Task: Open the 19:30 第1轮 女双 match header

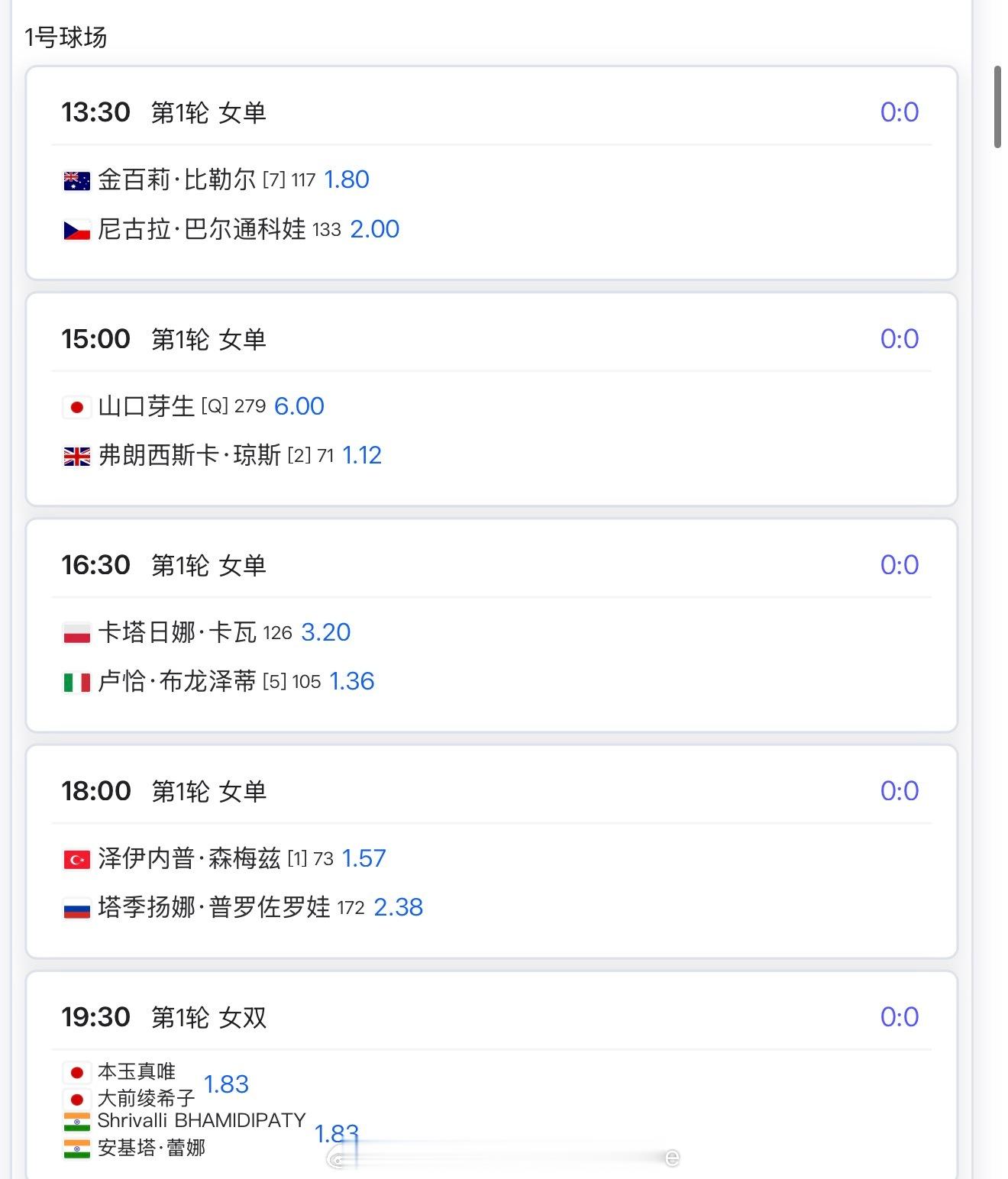Action: point(163,1017)
